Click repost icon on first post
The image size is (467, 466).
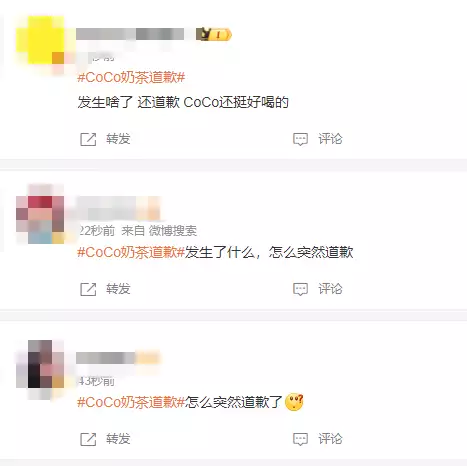[88, 139]
